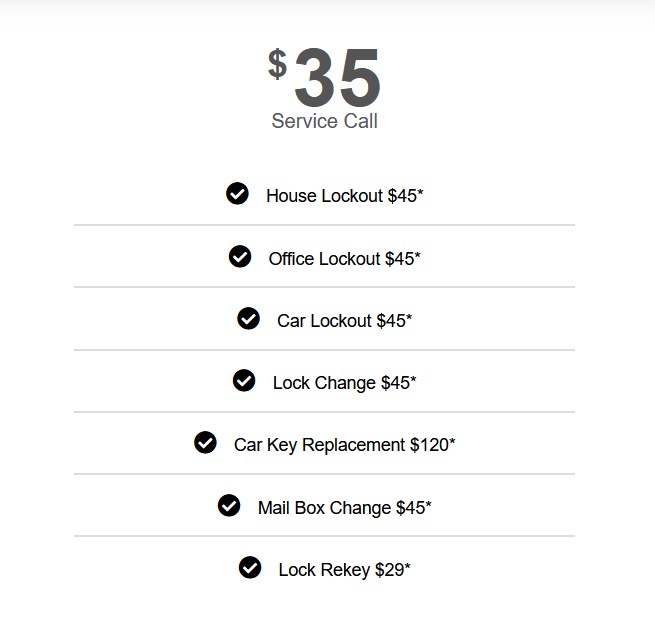
Task: Click the divider line below Mail Box Change
Action: coord(324,536)
